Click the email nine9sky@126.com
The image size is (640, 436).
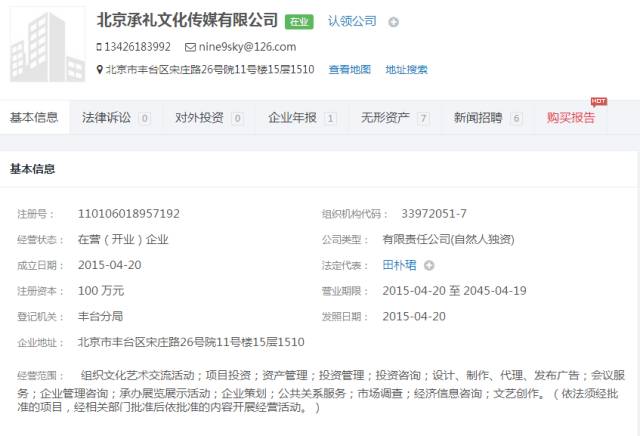[247, 47]
